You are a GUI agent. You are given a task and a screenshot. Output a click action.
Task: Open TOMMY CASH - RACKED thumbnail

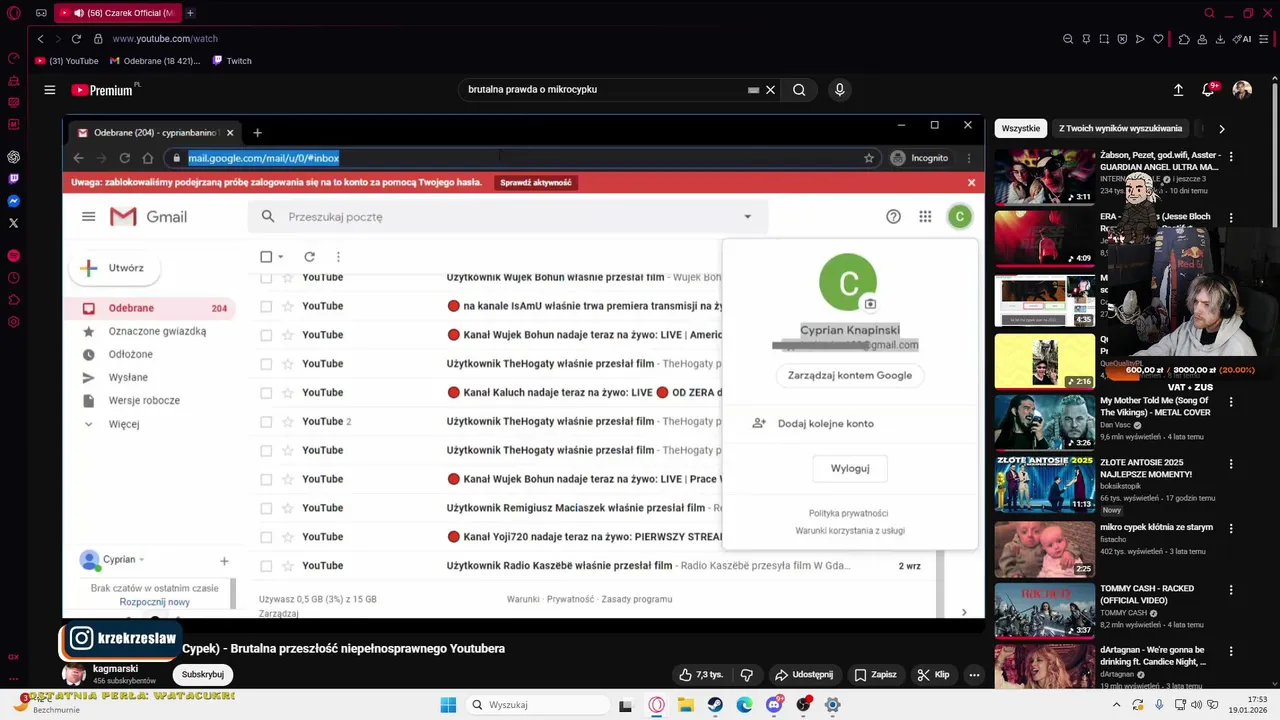click(x=1044, y=610)
